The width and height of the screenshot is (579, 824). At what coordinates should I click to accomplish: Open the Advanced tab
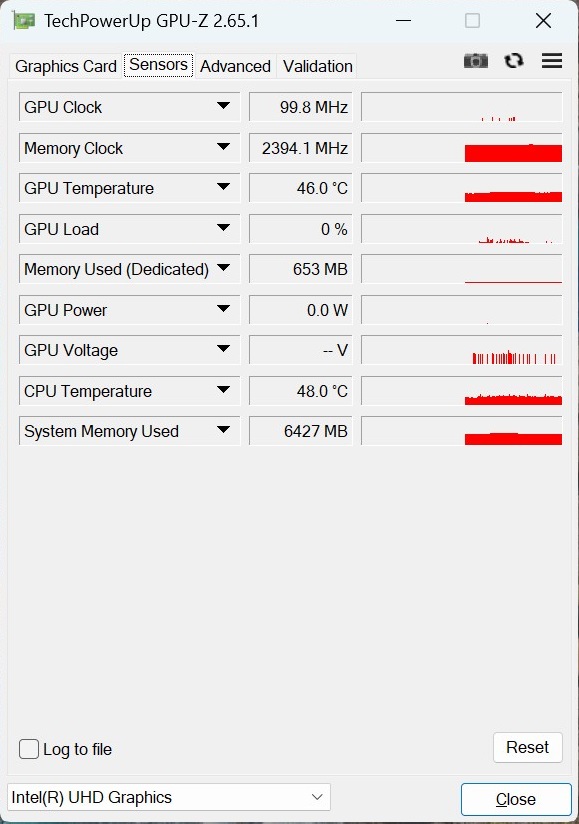(x=235, y=66)
